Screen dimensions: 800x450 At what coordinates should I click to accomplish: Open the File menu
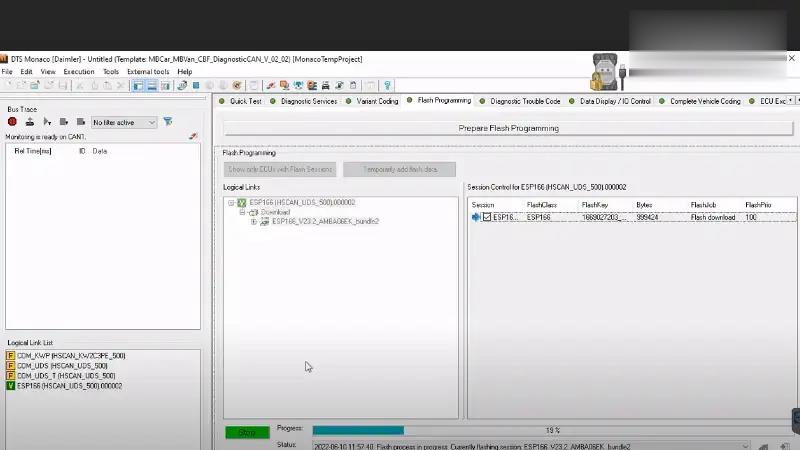point(7,72)
